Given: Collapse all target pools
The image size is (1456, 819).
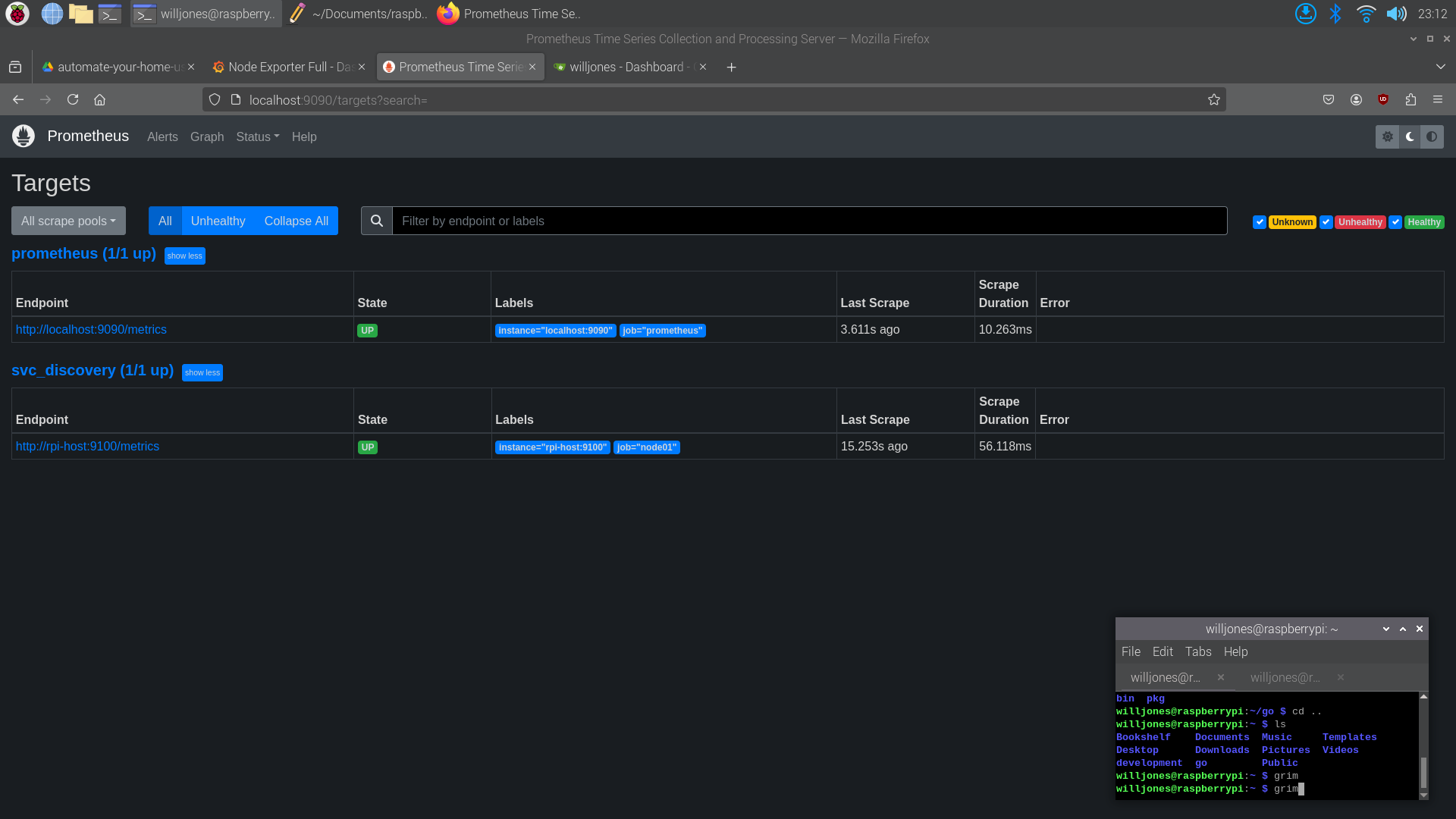Looking at the screenshot, I should coord(297,221).
